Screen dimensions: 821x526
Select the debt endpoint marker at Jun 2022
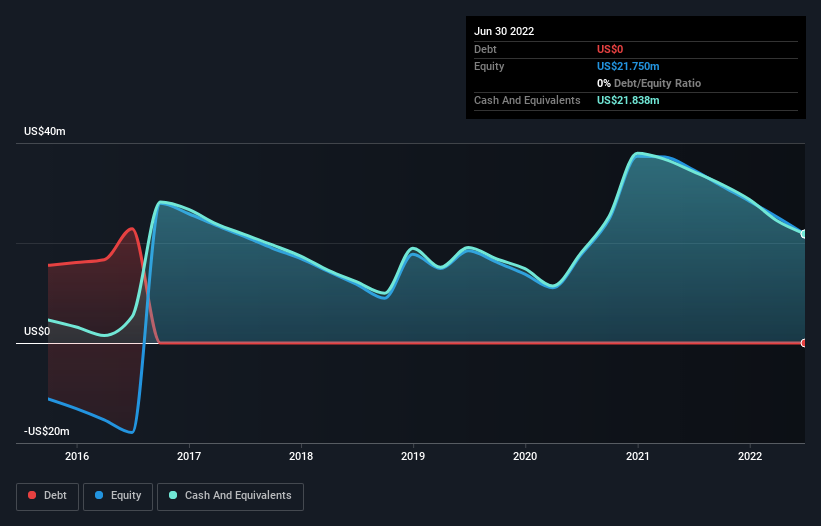(804, 343)
